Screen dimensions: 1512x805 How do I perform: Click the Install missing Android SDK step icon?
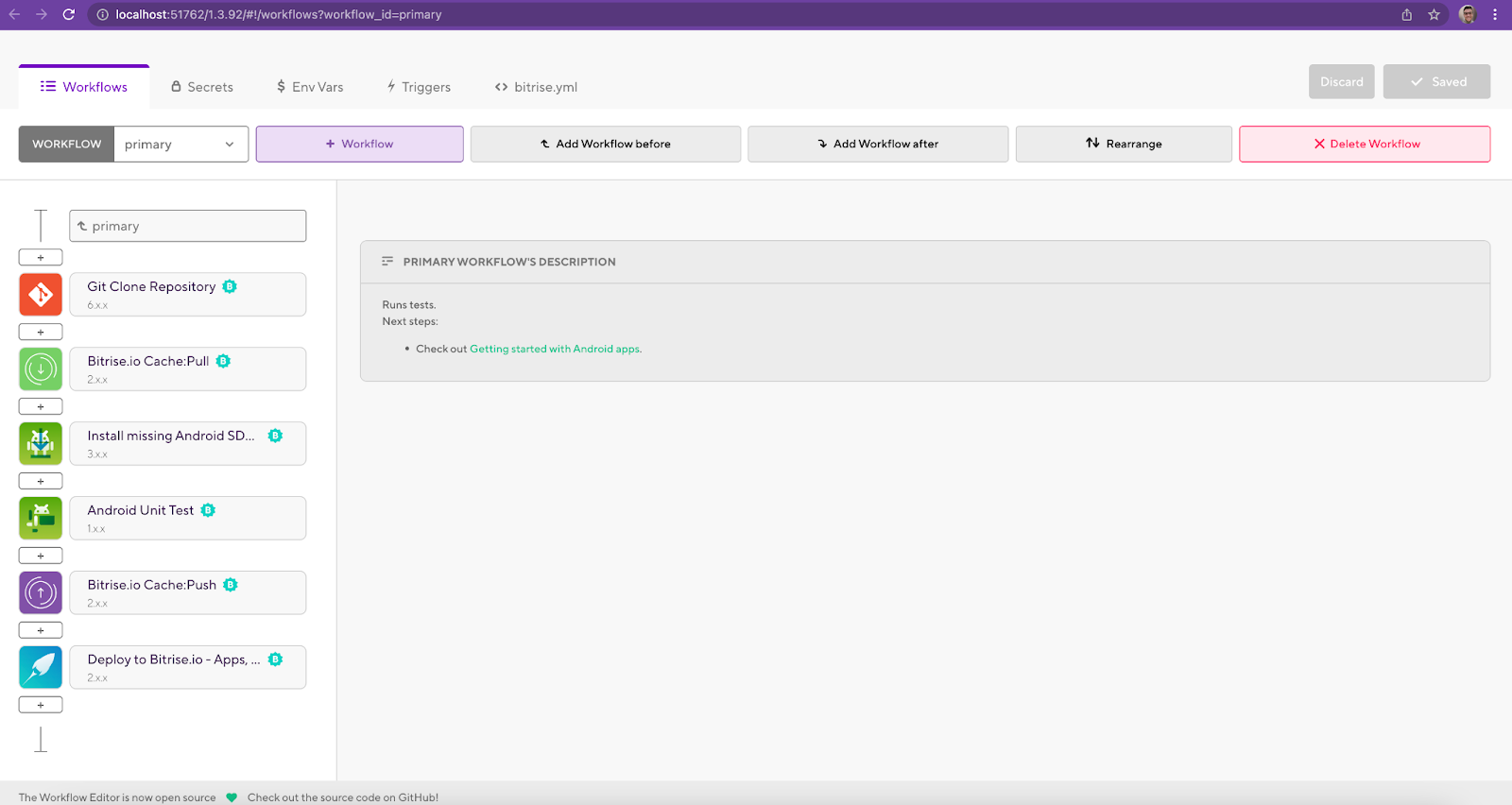41,444
